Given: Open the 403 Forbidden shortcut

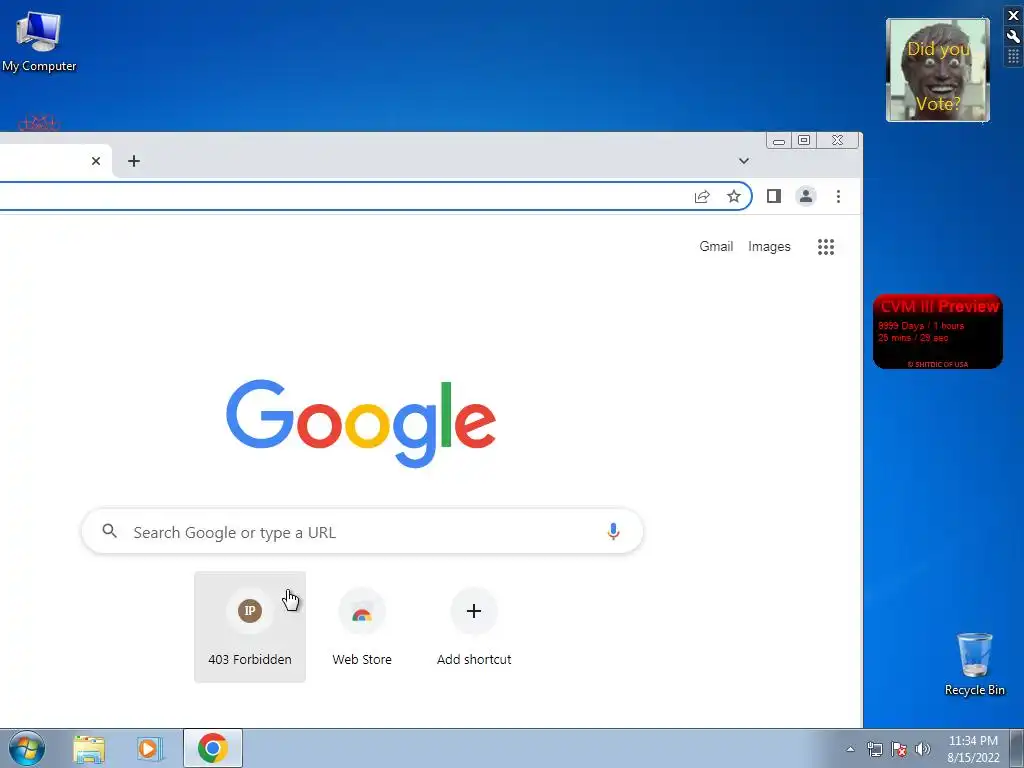Looking at the screenshot, I should click(250, 627).
